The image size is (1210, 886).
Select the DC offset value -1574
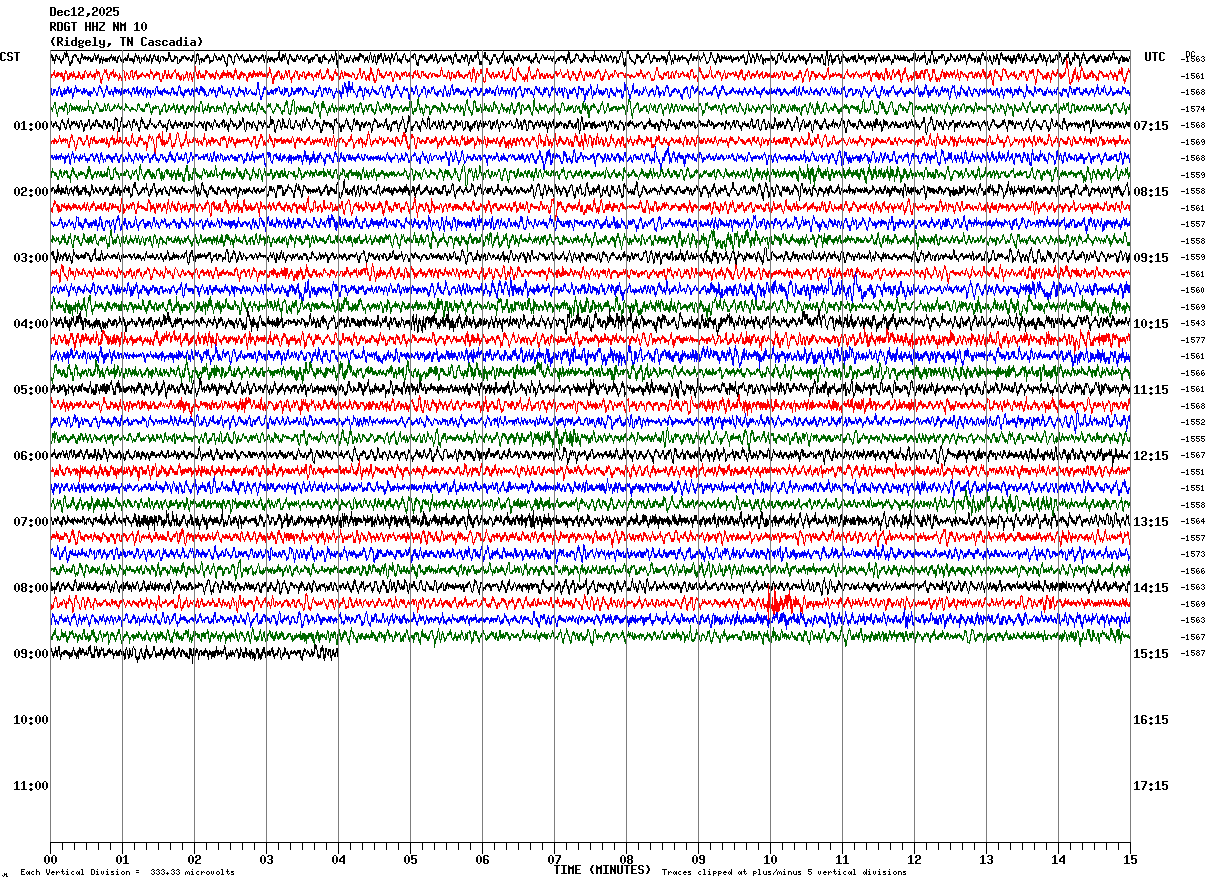point(1193,109)
